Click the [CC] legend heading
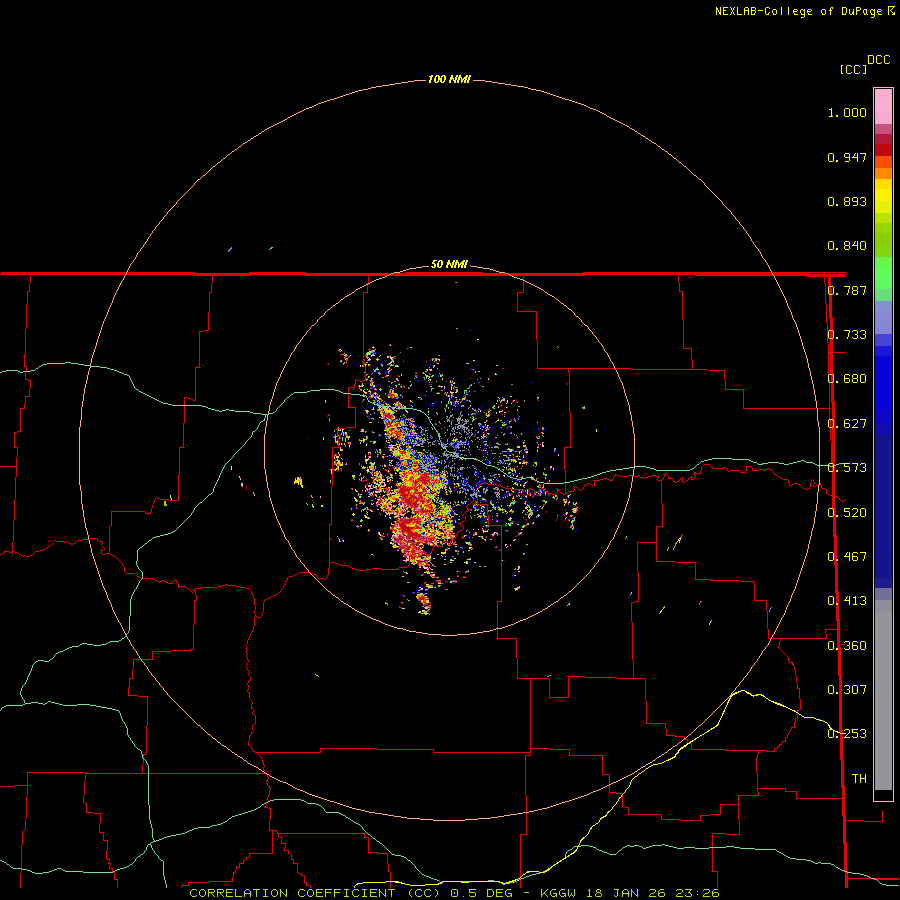This screenshot has height=900, width=900. [x=854, y=69]
